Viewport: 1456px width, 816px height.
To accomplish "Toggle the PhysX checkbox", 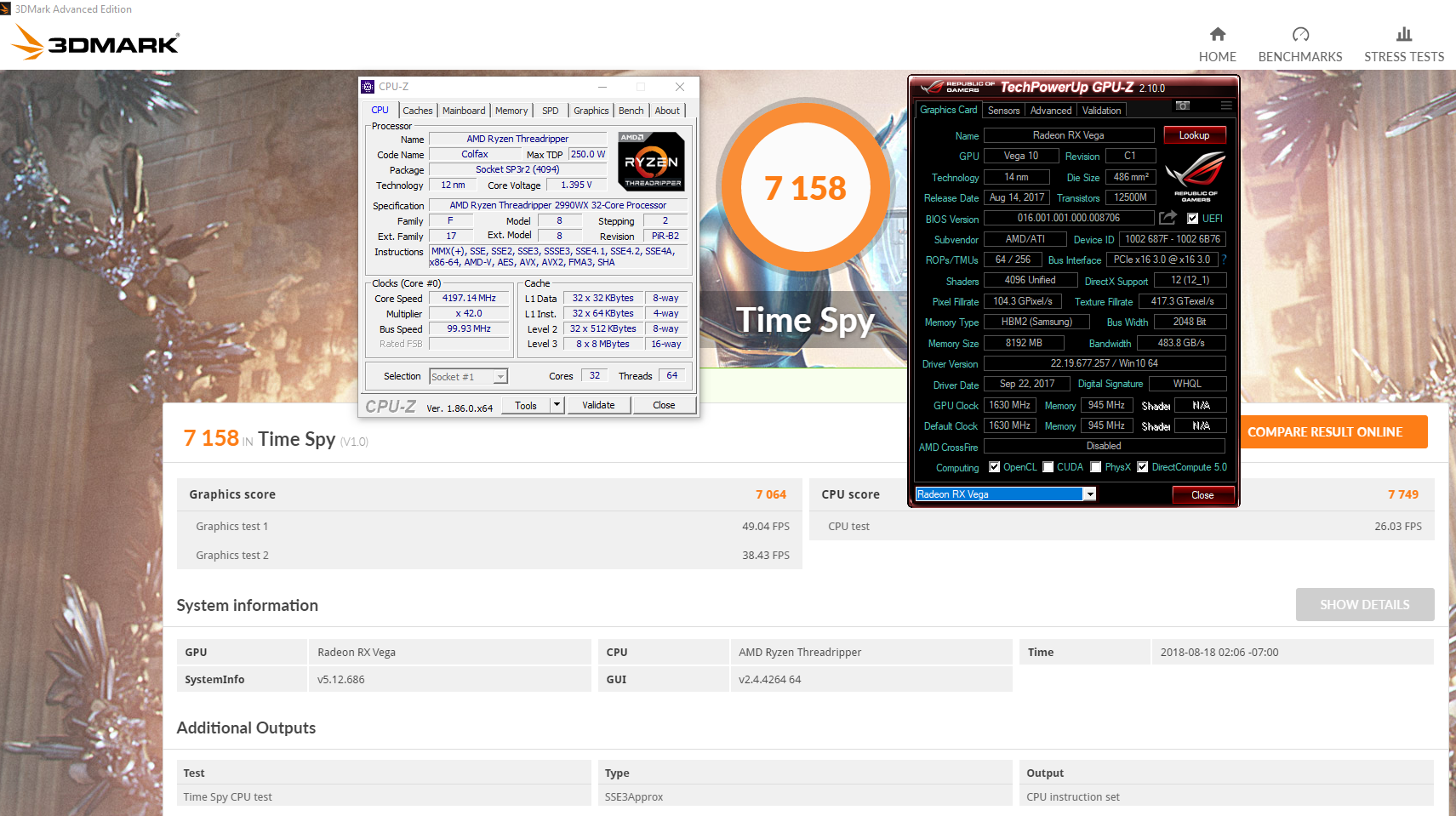I will click(x=1096, y=467).
